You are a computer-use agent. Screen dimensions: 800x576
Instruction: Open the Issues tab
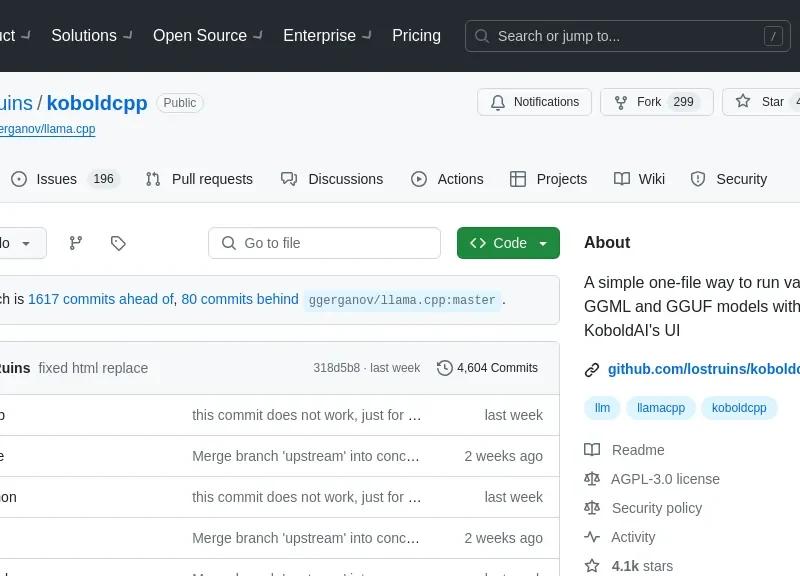click(x=64, y=179)
